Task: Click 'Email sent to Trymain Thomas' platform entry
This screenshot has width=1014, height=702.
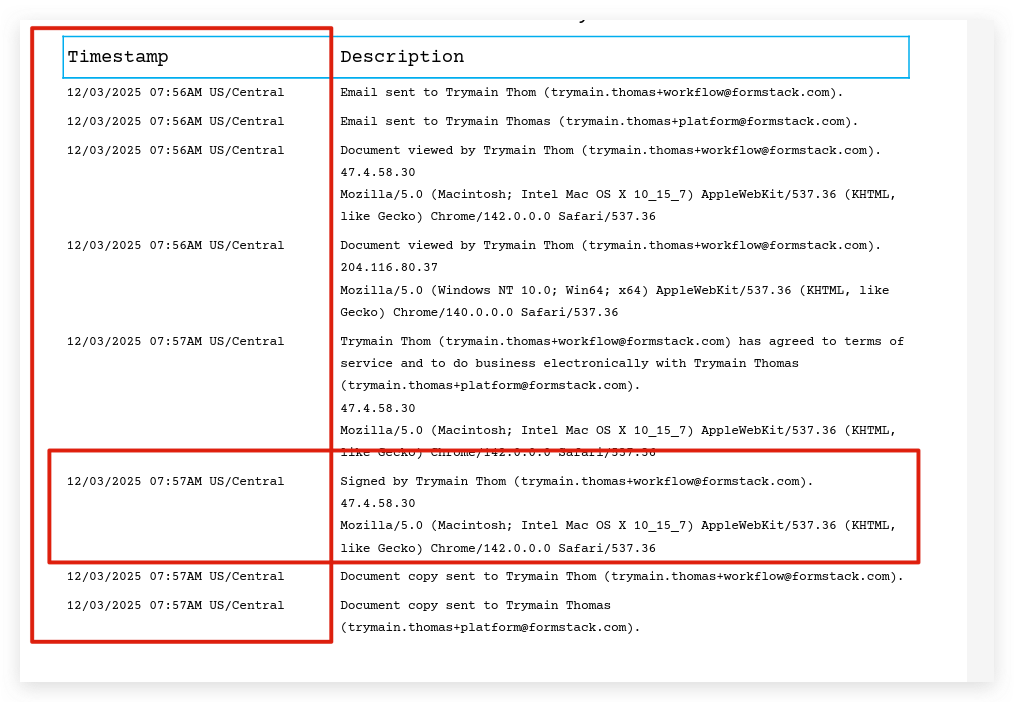Action: 599,122
